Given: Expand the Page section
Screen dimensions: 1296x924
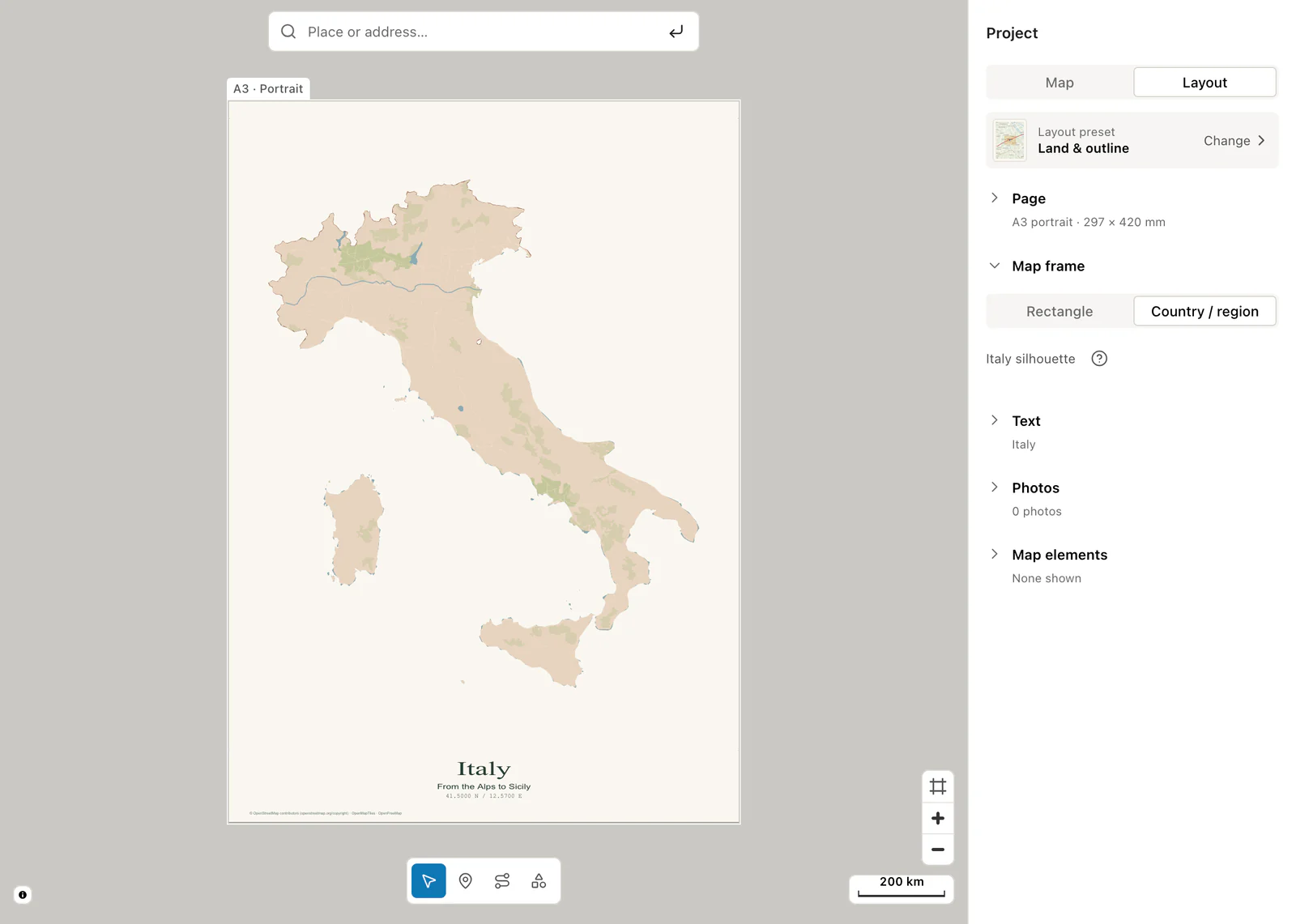Looking at the screenshot, I should click(995, 198).
